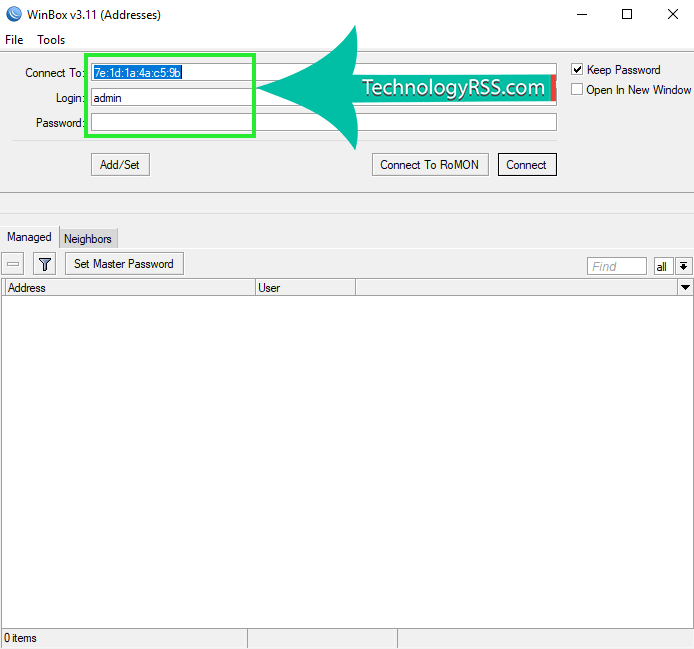Screen dimensions: 694x649
Task: Open the filter funnel icon
Action: (45, 264)
